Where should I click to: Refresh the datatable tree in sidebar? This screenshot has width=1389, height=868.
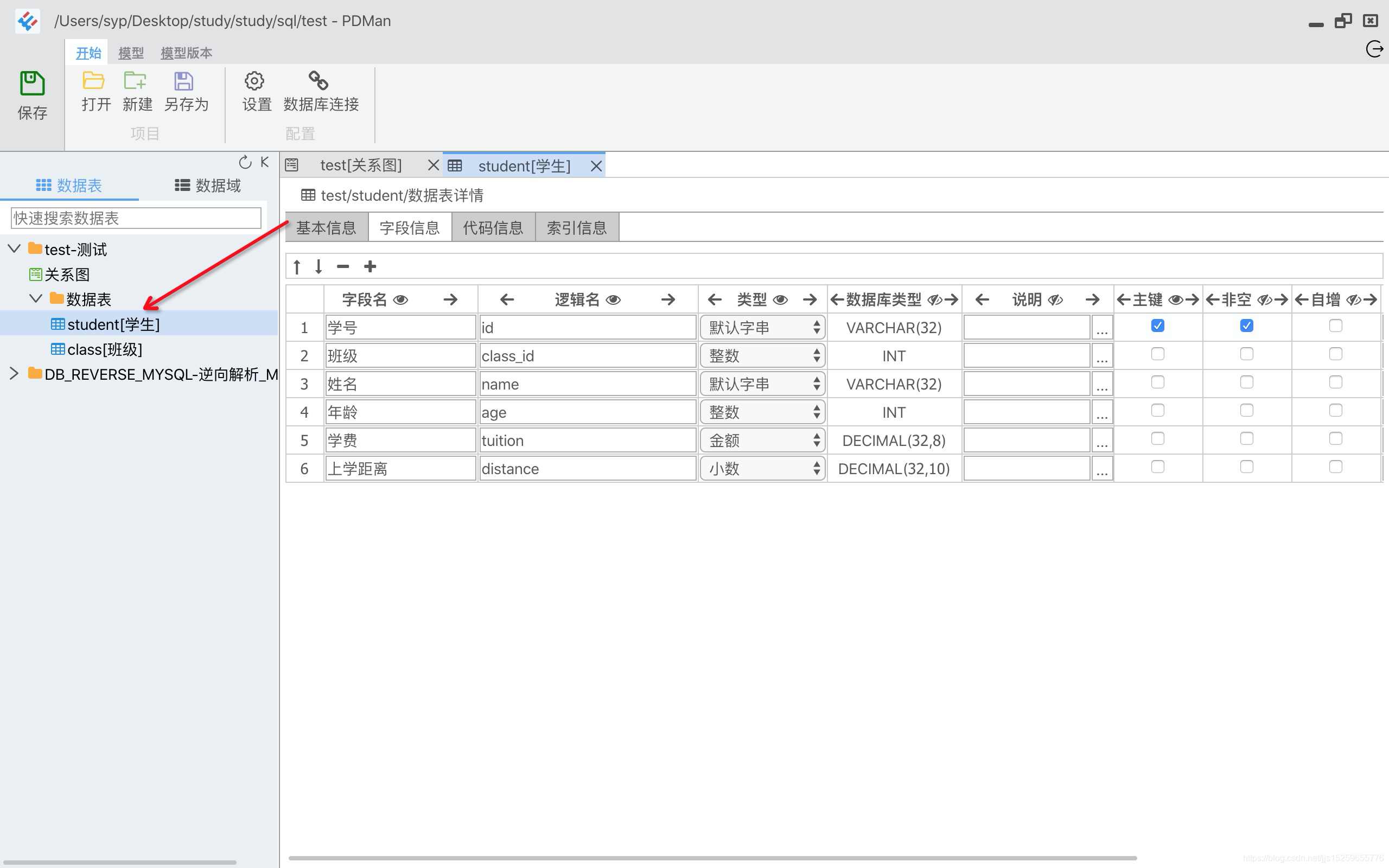246,161
